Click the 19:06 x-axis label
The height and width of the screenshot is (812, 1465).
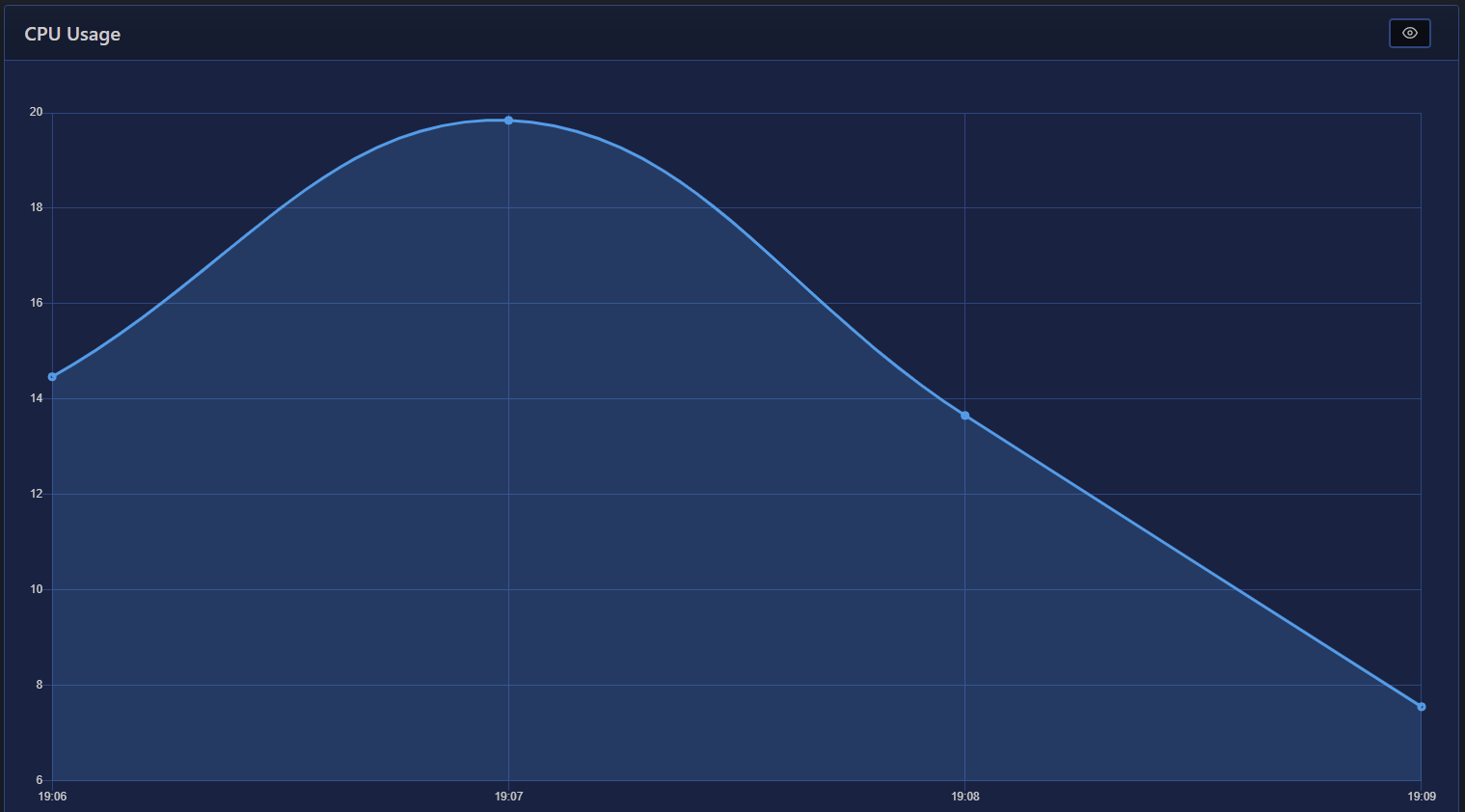(52, 797)
